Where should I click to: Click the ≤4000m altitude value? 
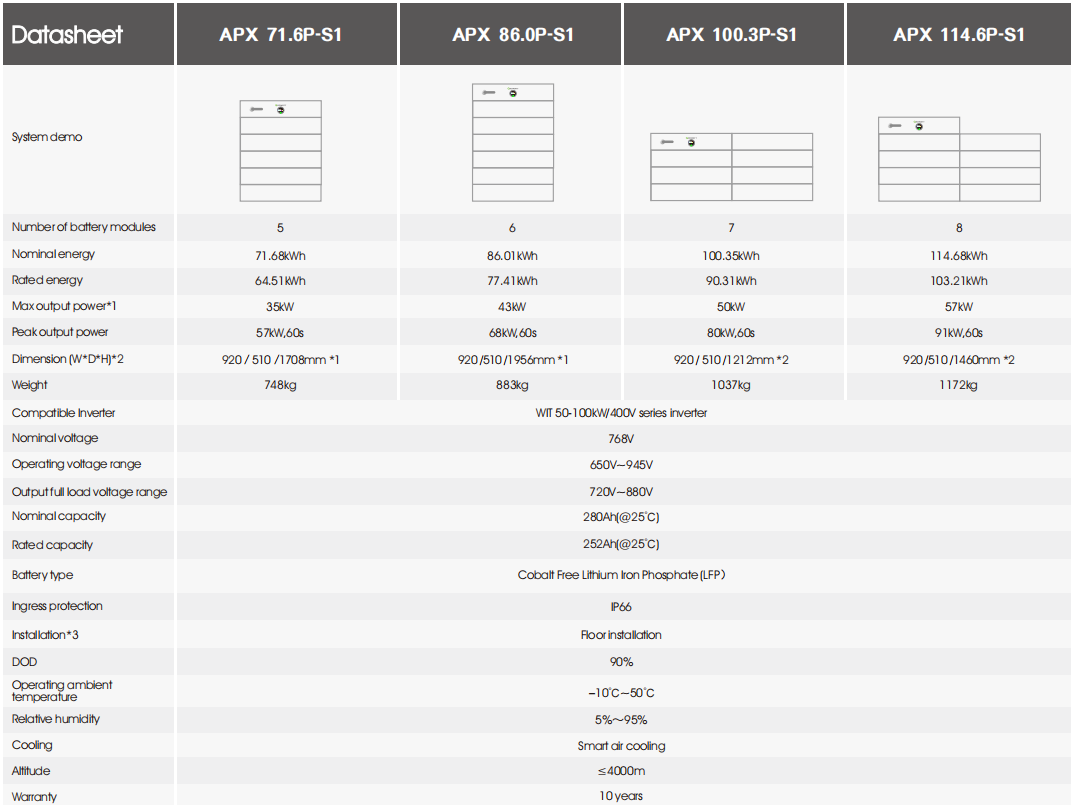click(x=621, y=771)
